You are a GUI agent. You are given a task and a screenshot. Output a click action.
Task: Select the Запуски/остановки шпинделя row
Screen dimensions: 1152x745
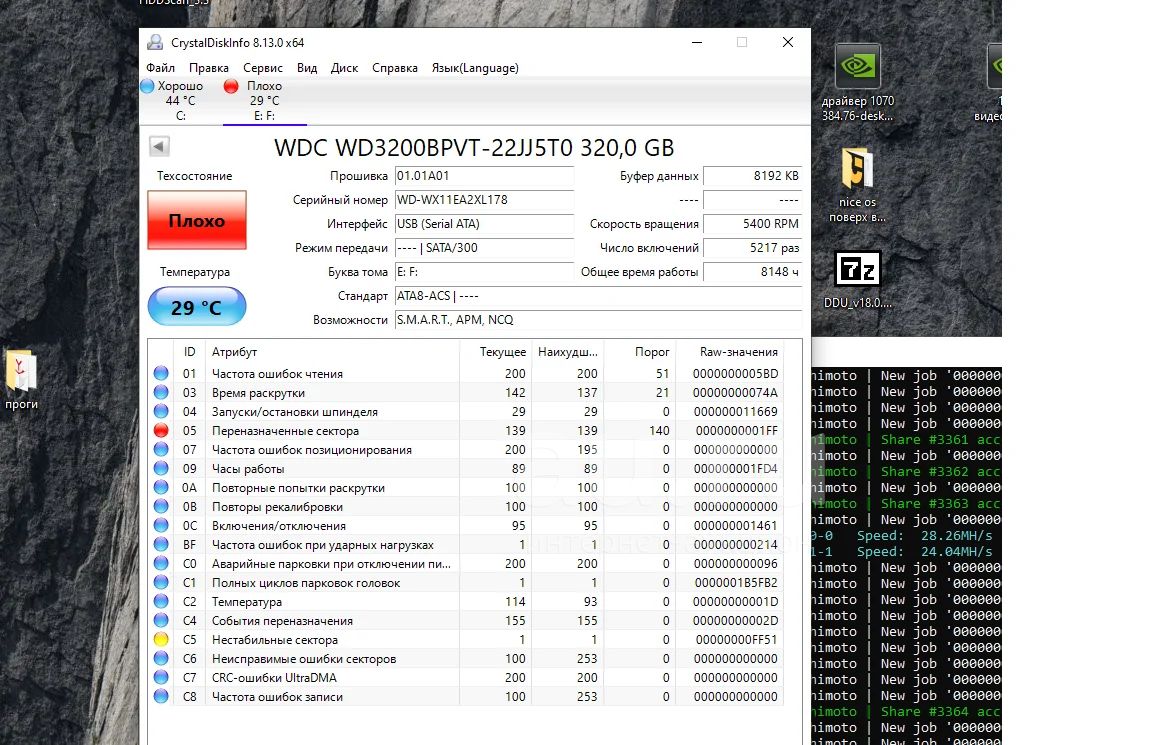466,411
